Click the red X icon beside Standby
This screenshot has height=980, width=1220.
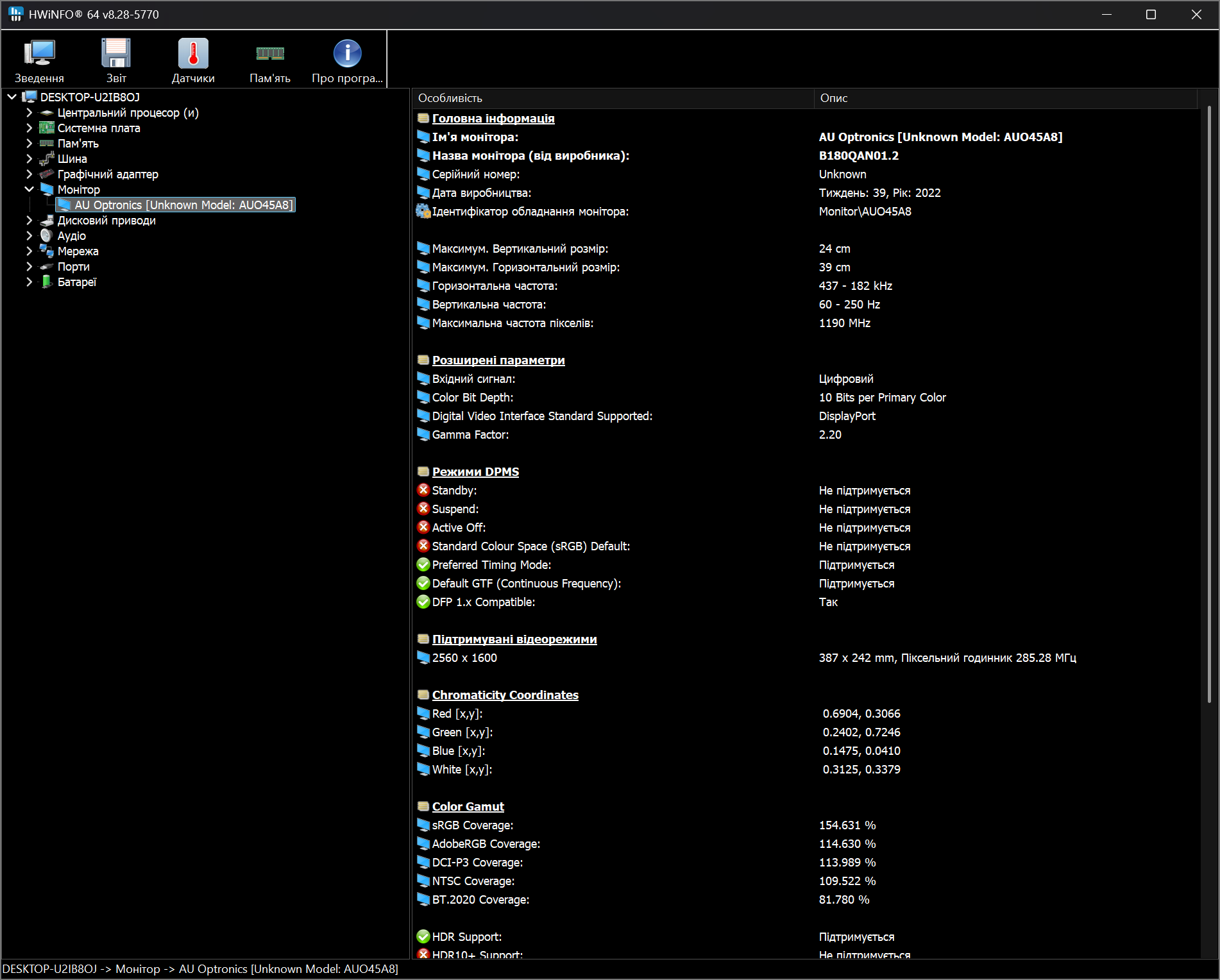click(423, 491)
